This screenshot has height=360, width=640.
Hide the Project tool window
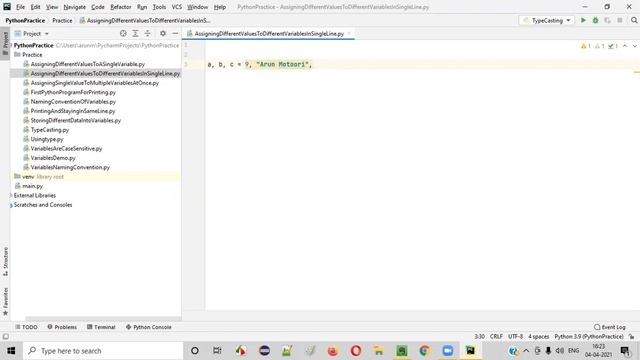[175, 33]
